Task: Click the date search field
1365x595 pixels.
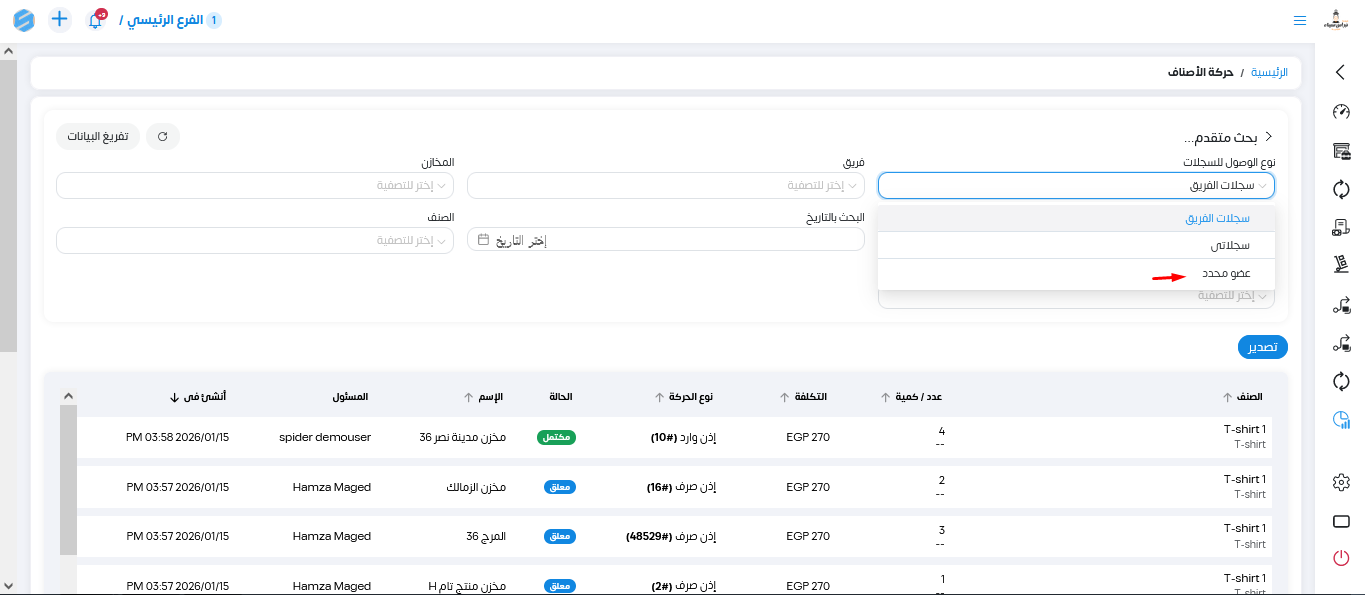Action: (665, 240)
